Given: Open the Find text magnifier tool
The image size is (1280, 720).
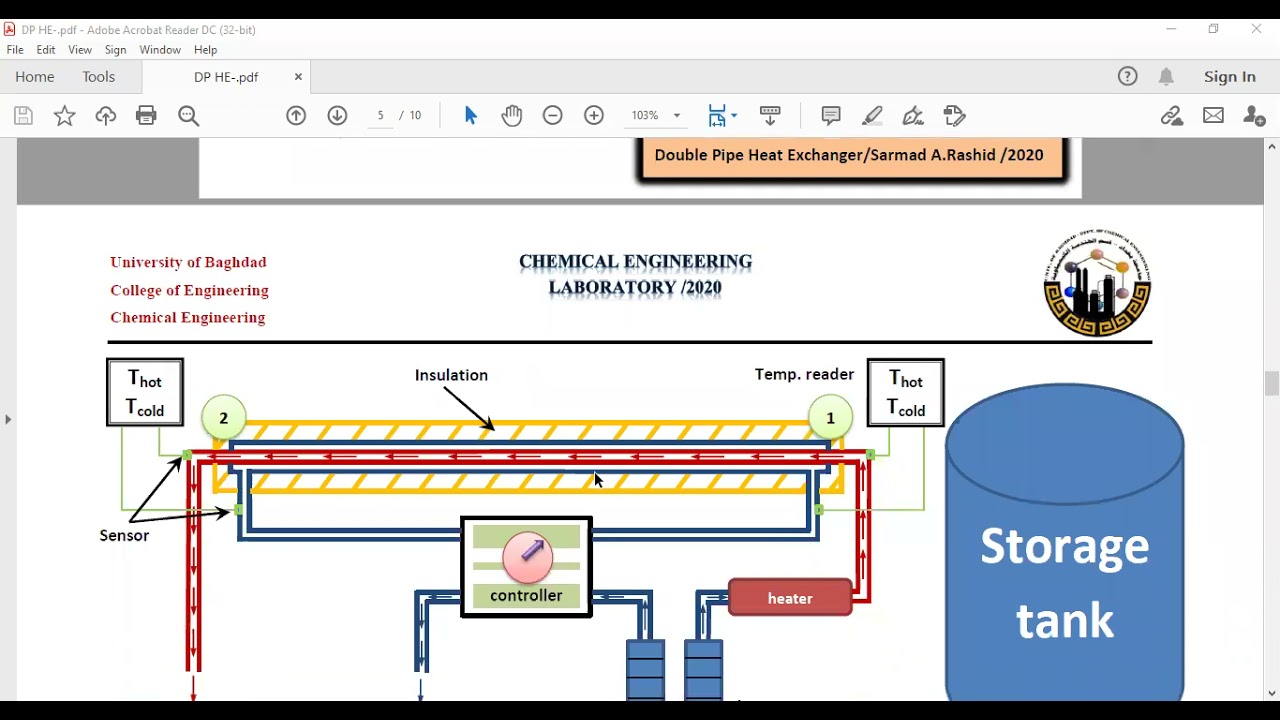Looking at the screenshot, I should [188, 116].
